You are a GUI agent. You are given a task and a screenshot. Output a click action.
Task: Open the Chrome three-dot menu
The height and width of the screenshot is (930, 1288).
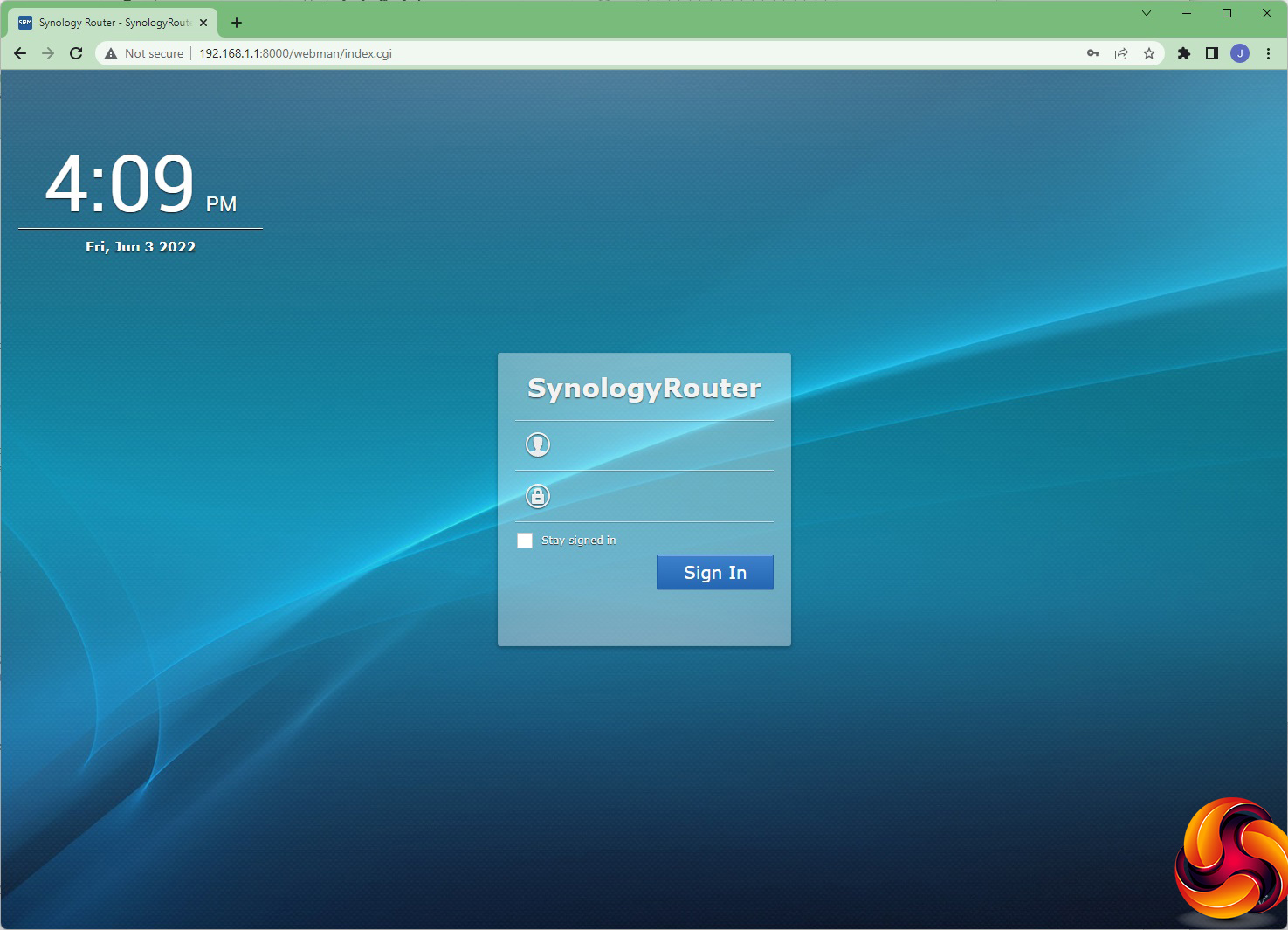(1268, 53)
